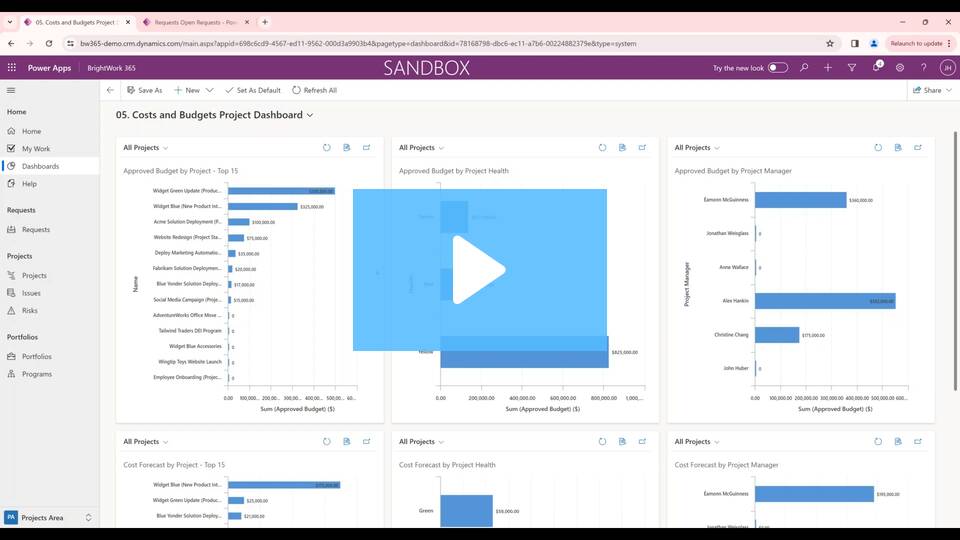960x540 pixels.
Task: Refresh the Approved Budget by Project Manager chart
Action: pos(878,148)
